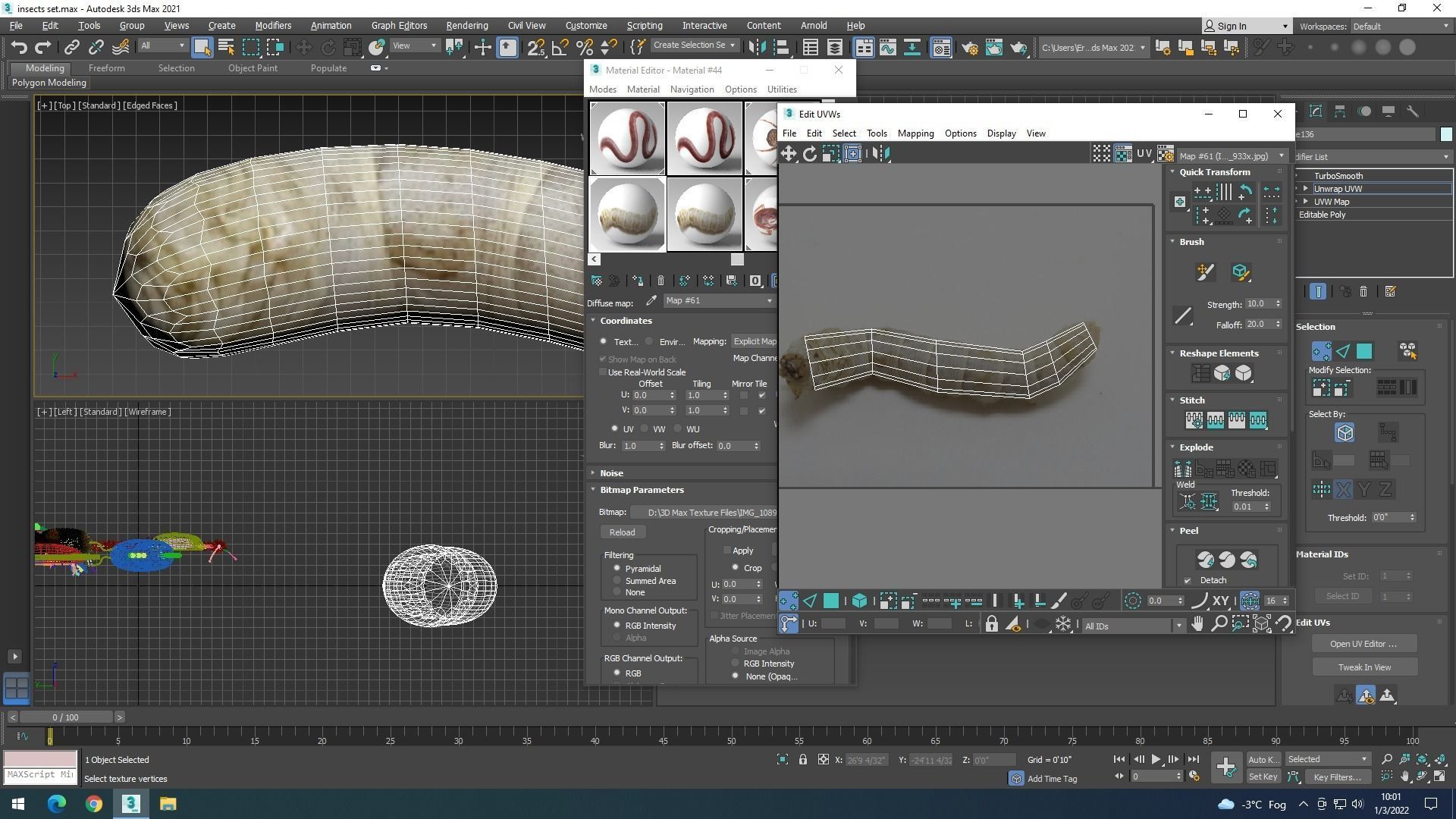Select RGB Intensity alpha source option

[735, 664]
